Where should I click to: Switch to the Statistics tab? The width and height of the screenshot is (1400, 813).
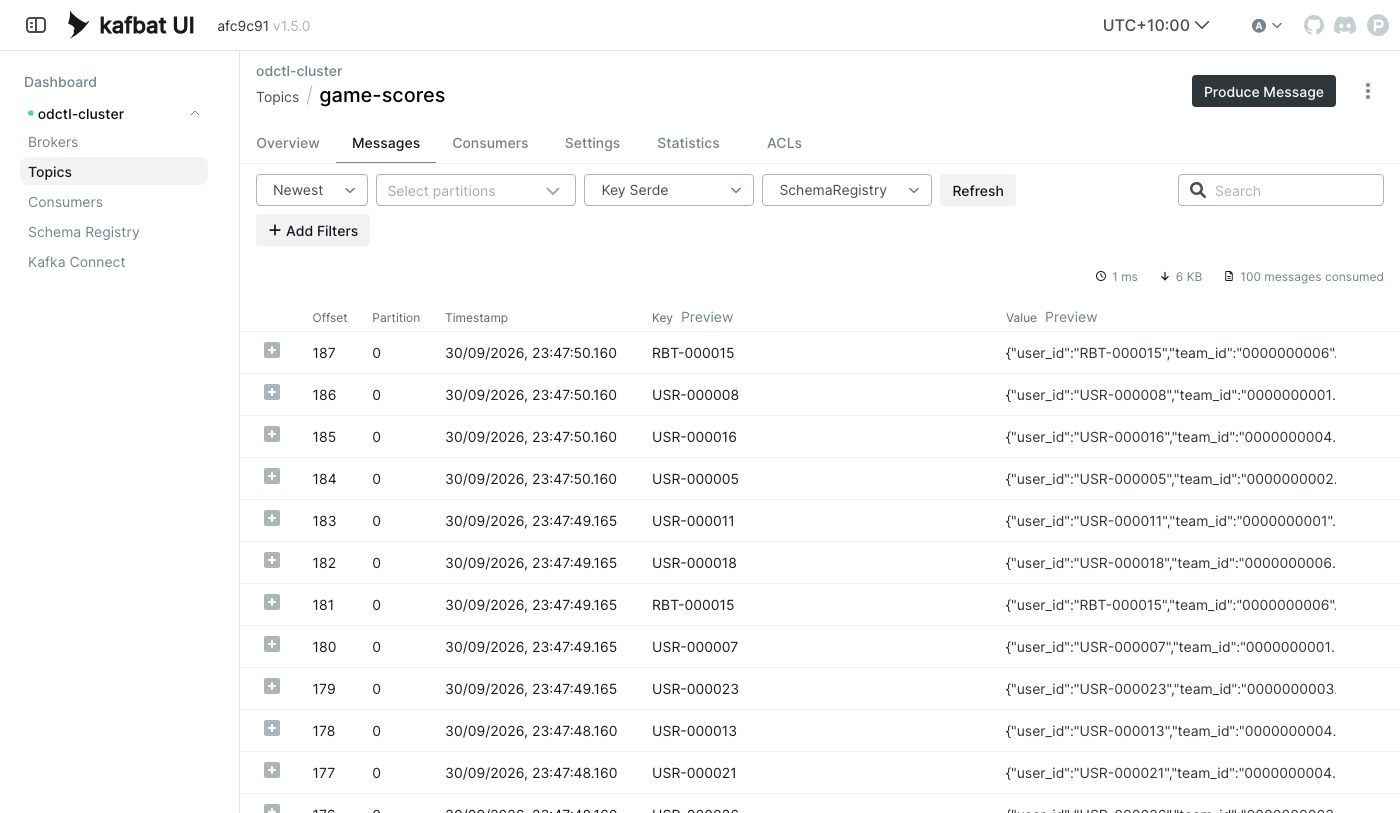coord(688,143)
